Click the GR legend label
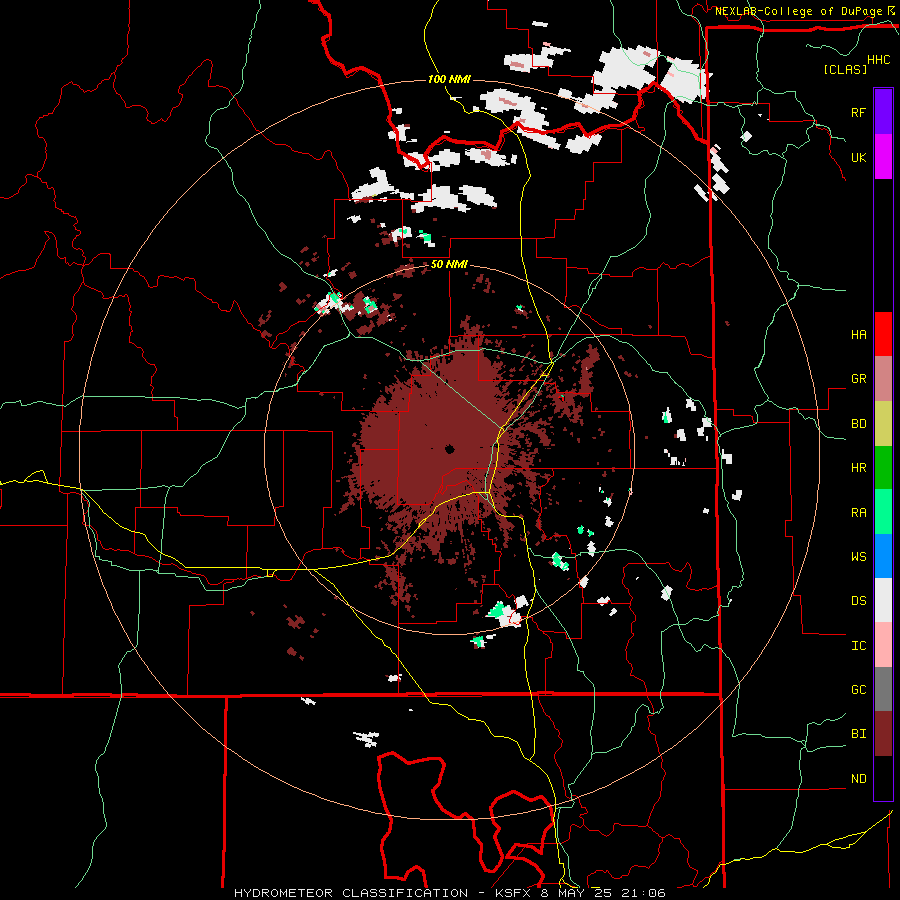 pyautogui.click(x=858, y=379)
